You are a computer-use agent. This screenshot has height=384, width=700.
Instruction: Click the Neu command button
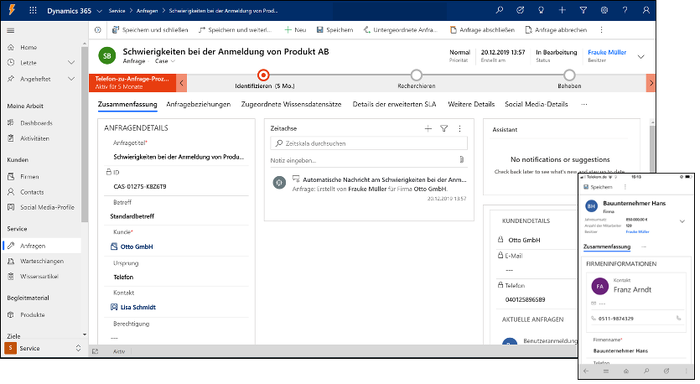pyautogui.click(x=296, y=30)
